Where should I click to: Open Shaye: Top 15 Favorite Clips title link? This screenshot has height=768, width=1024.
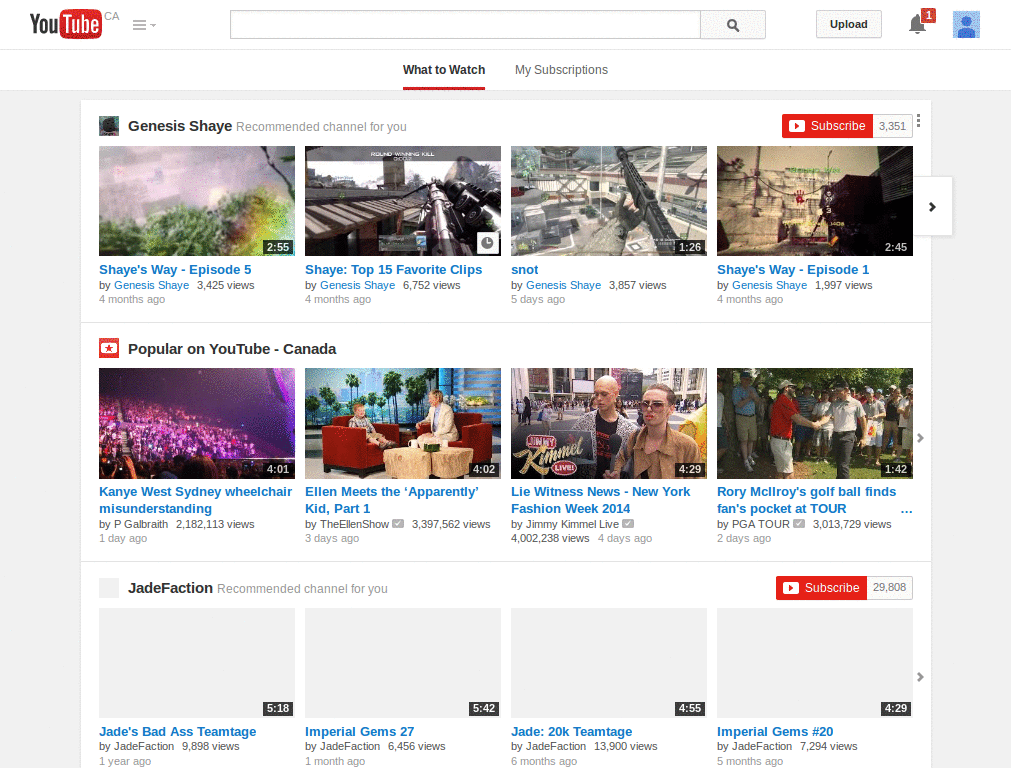393,270
